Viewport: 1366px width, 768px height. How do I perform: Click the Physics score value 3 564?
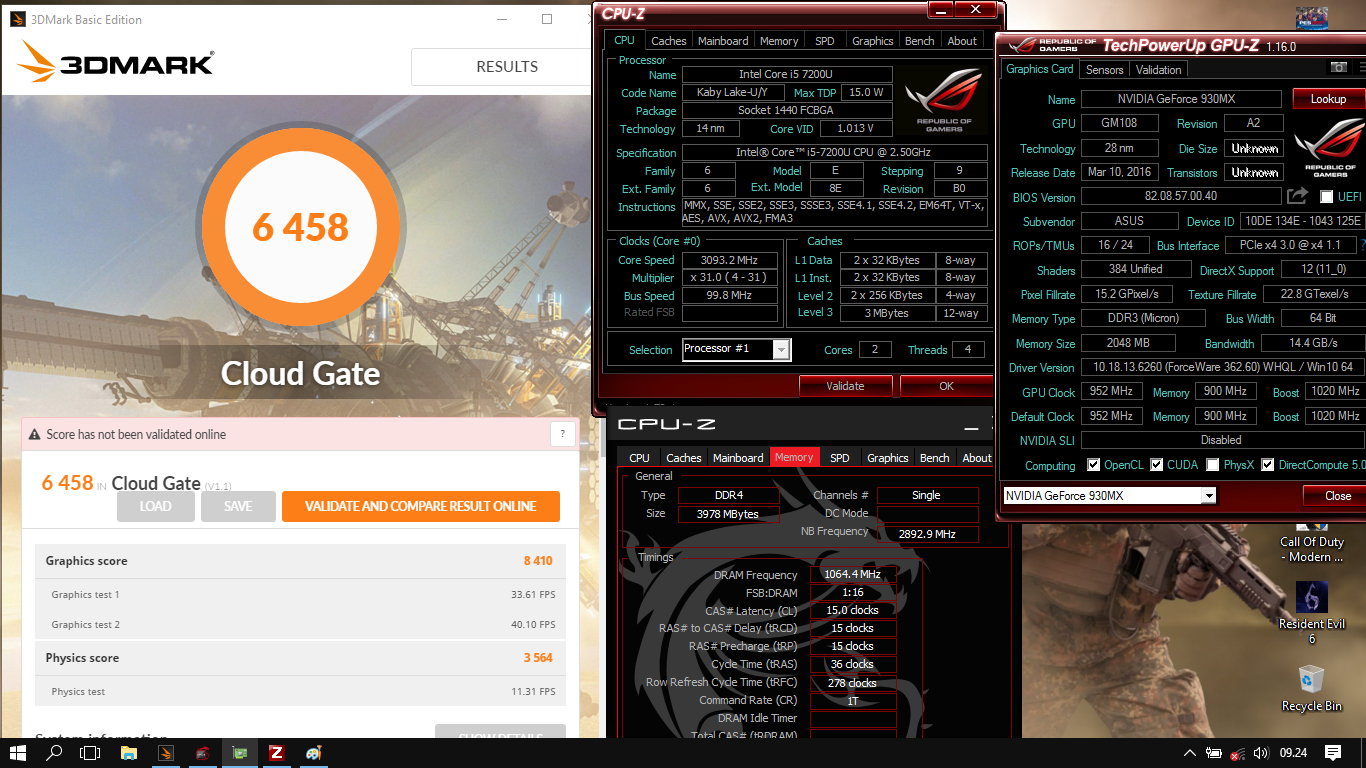538,658
